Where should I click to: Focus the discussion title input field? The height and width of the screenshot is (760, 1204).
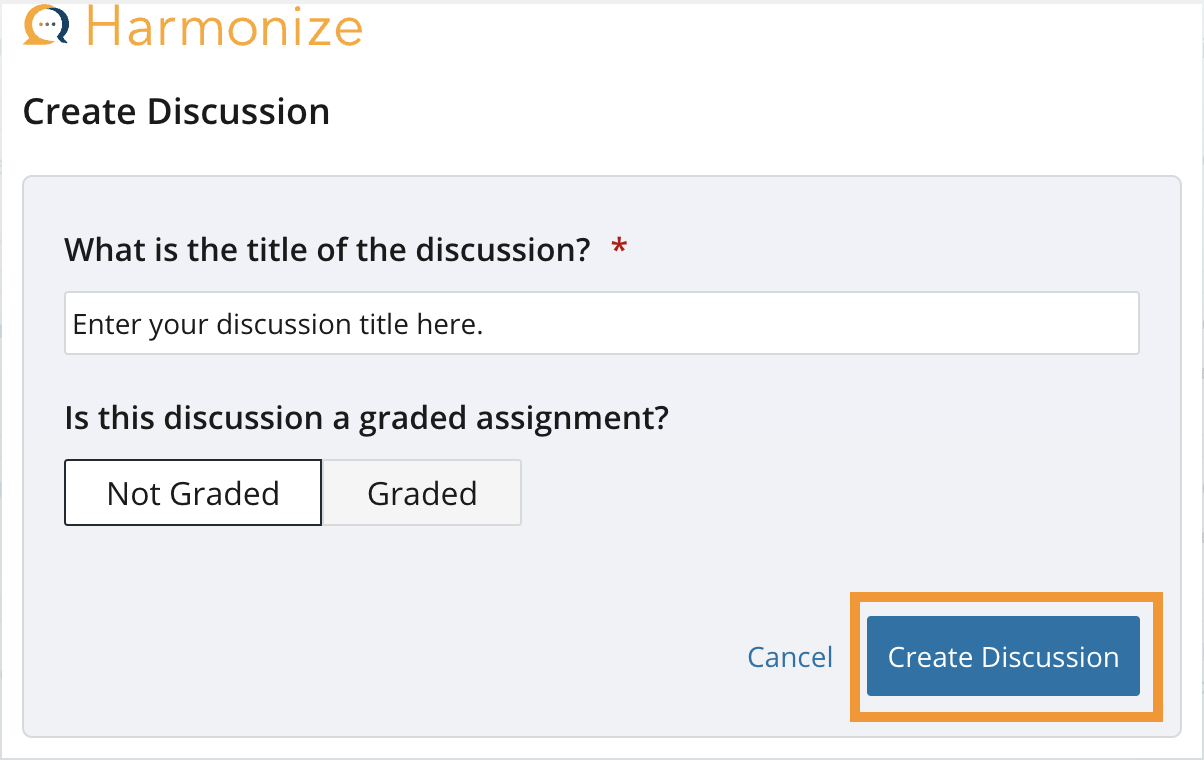601,323
